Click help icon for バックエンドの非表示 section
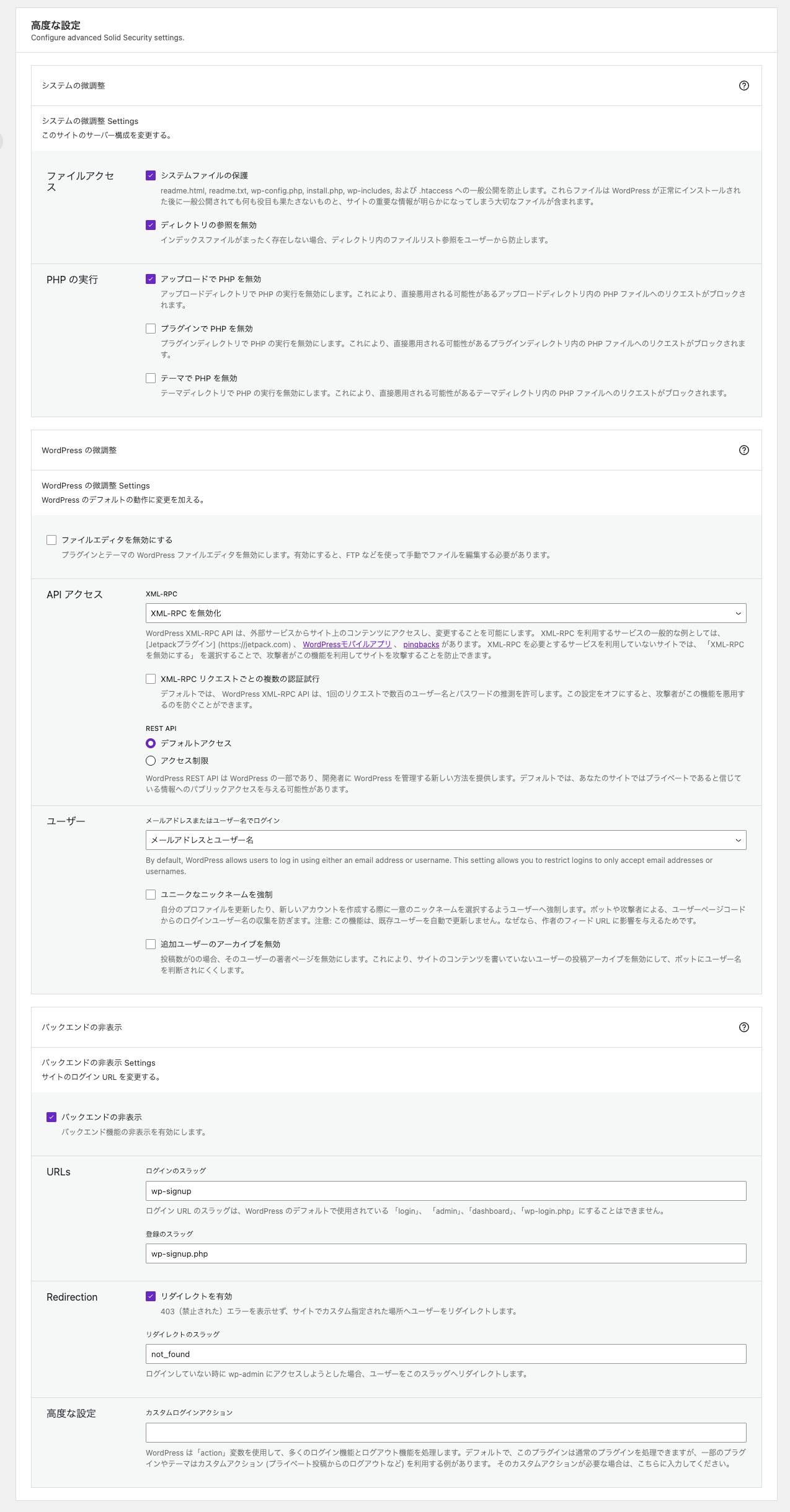Image resolution: width=790 pixels, height=1512 pixels. pyautogui.click(x=743, y=1027)
